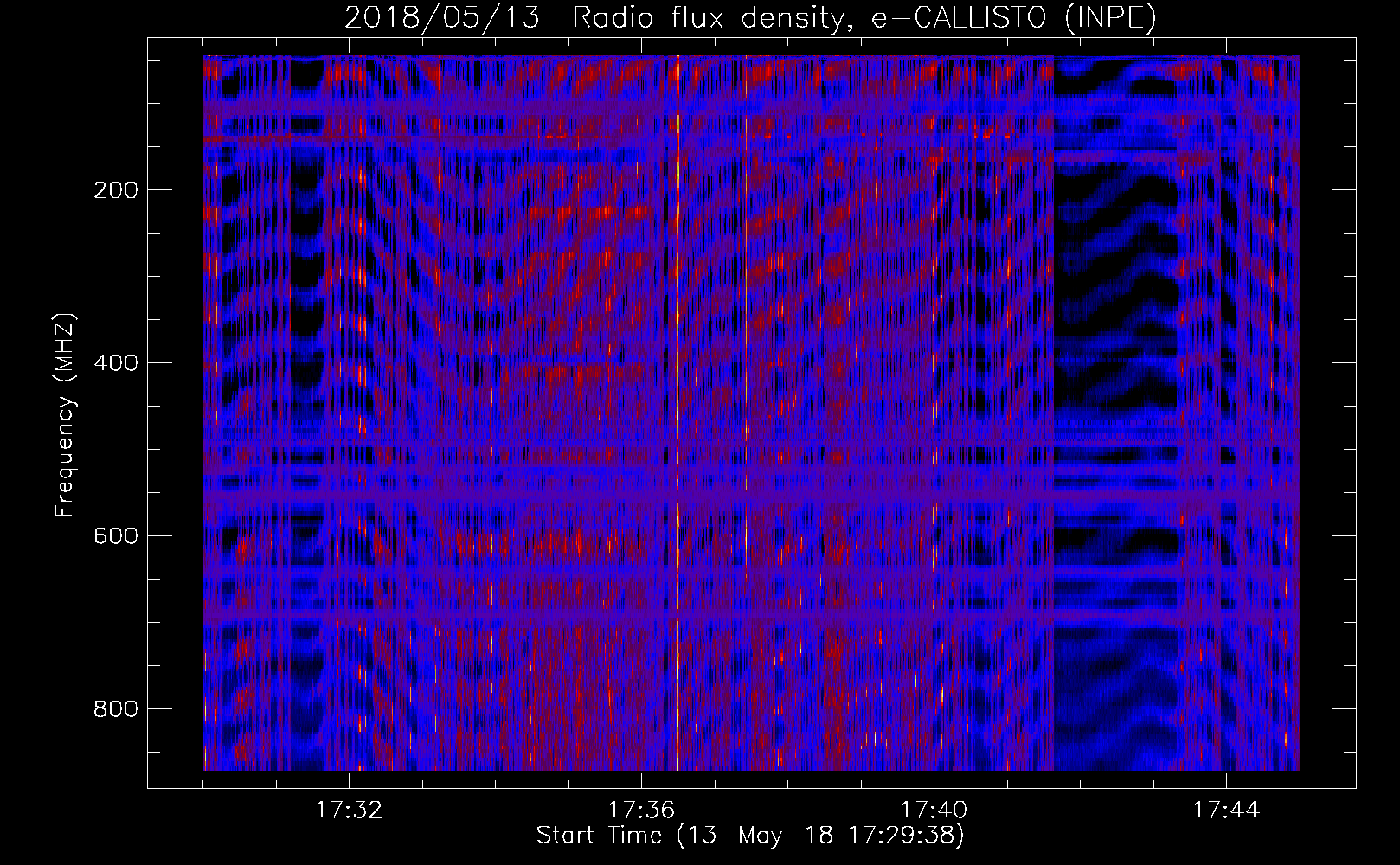Viewport: 1400px width, 865px height.
Task: Click the 17:44 time tick label
Action: (x=1226, y=811)
